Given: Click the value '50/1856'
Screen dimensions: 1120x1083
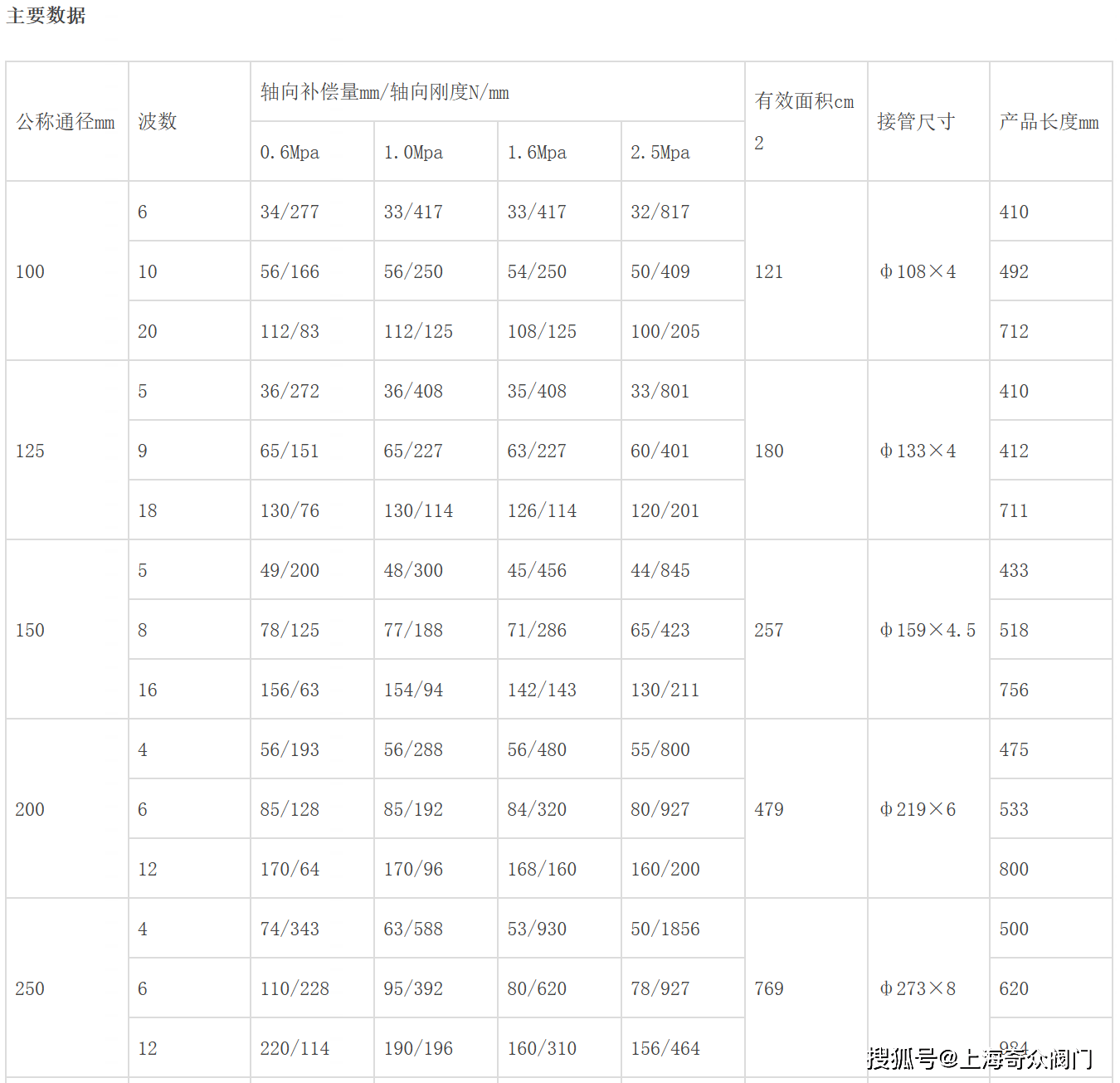Looking at the screenshot, I should (665, 929).
